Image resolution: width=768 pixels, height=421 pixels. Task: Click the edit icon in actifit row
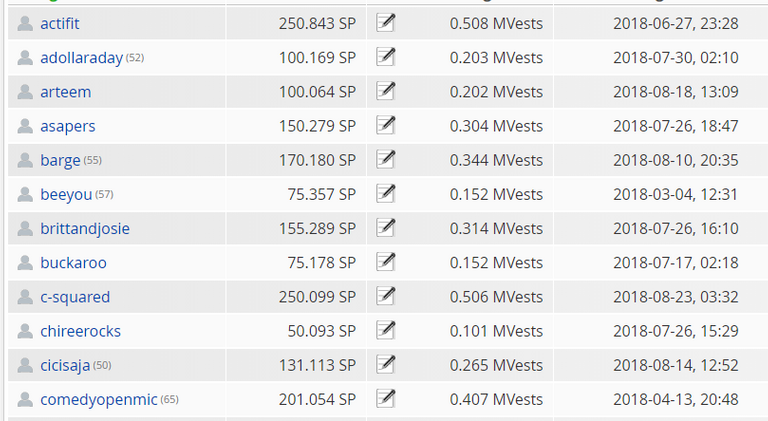pos(385,23)
